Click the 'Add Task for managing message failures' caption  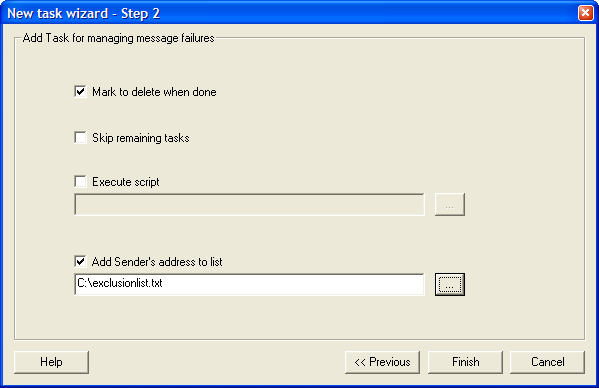pyautogui.click(x=118, y=38)
